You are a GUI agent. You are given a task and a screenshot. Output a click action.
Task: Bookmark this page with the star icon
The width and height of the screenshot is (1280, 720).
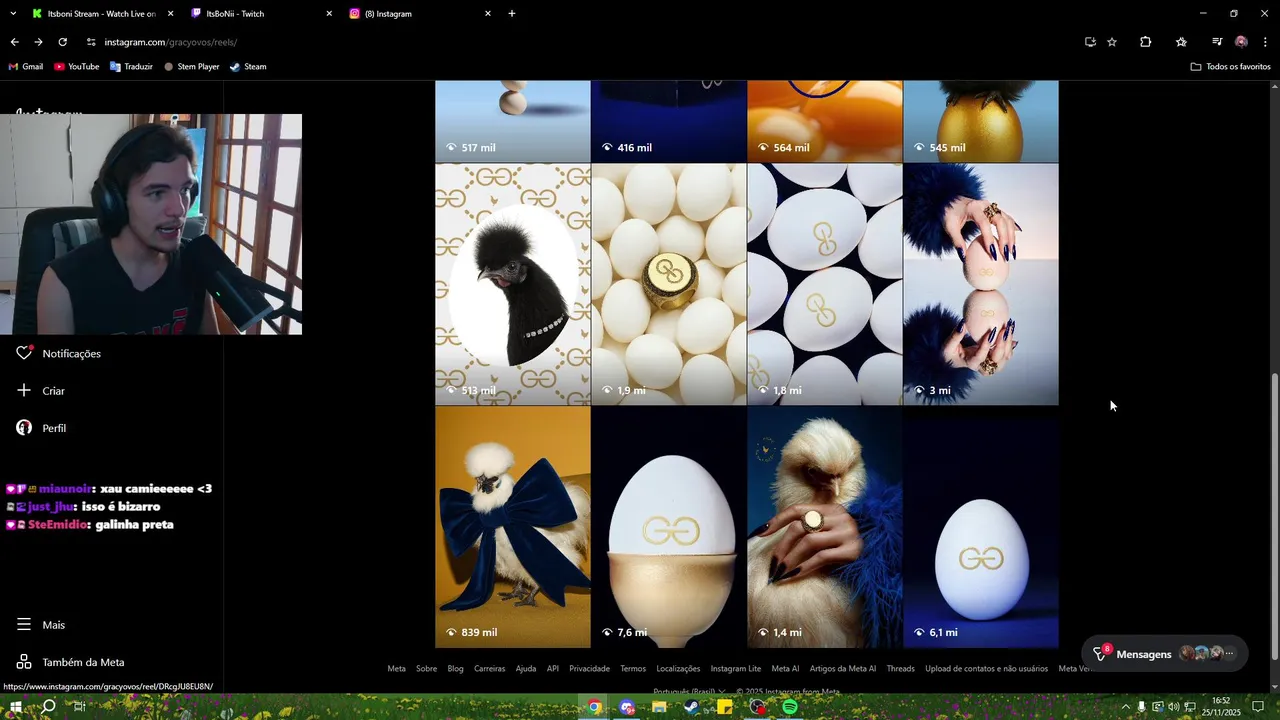pyautogui.click(x=1112, y=42)
